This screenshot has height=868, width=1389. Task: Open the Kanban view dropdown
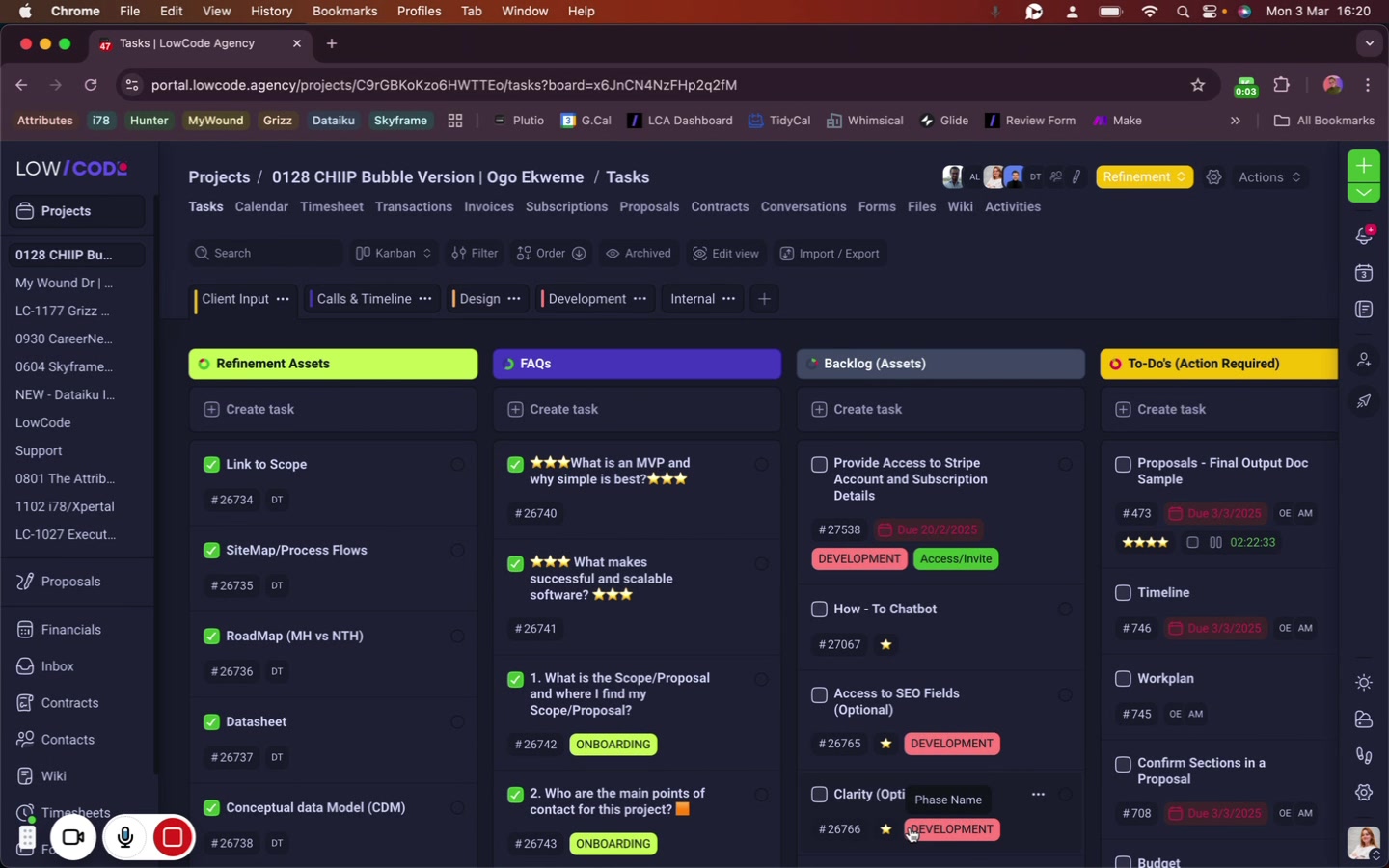(x=394, y=254)
